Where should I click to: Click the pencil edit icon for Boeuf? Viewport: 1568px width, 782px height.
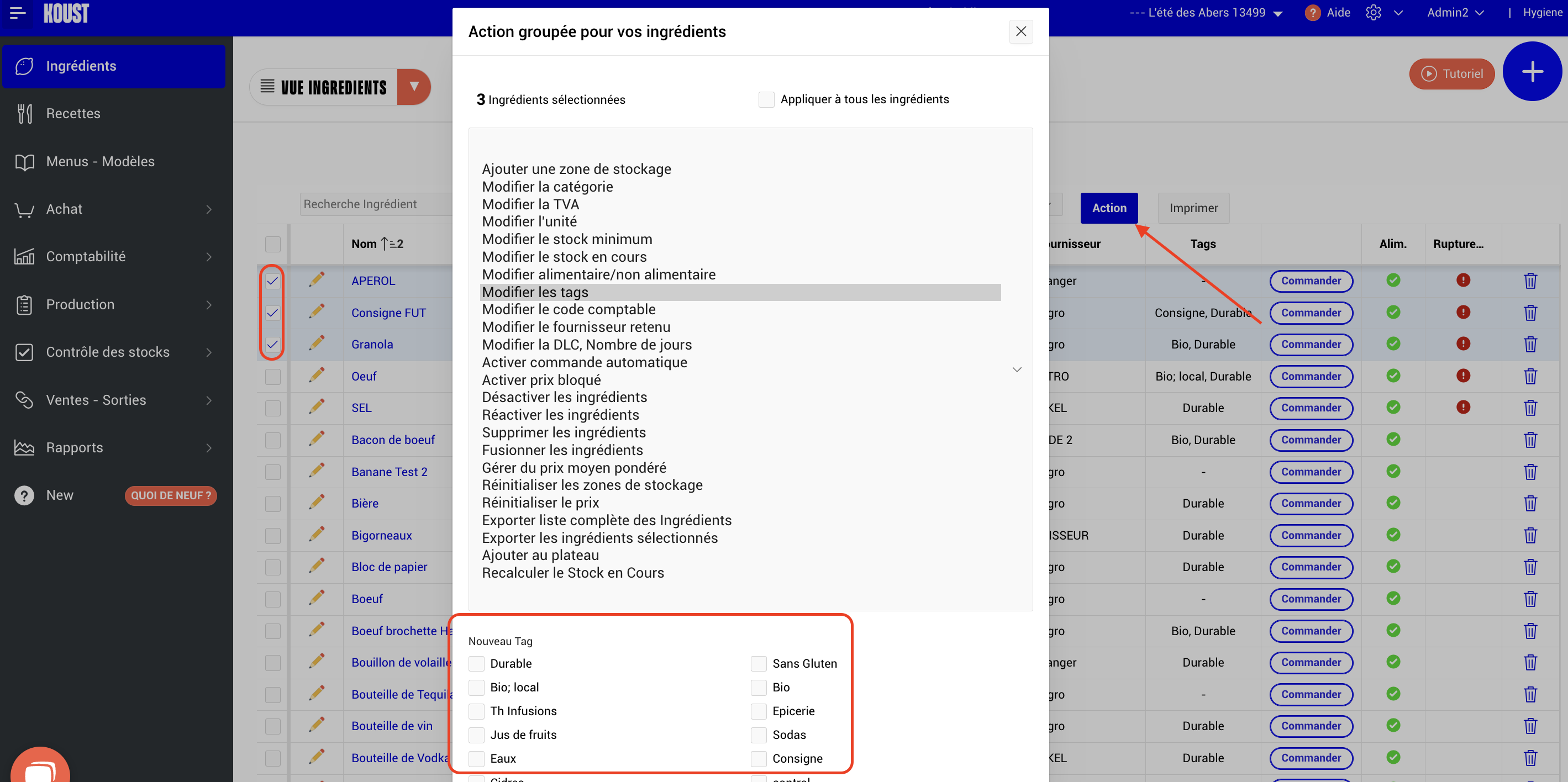(x=317, y=598)
